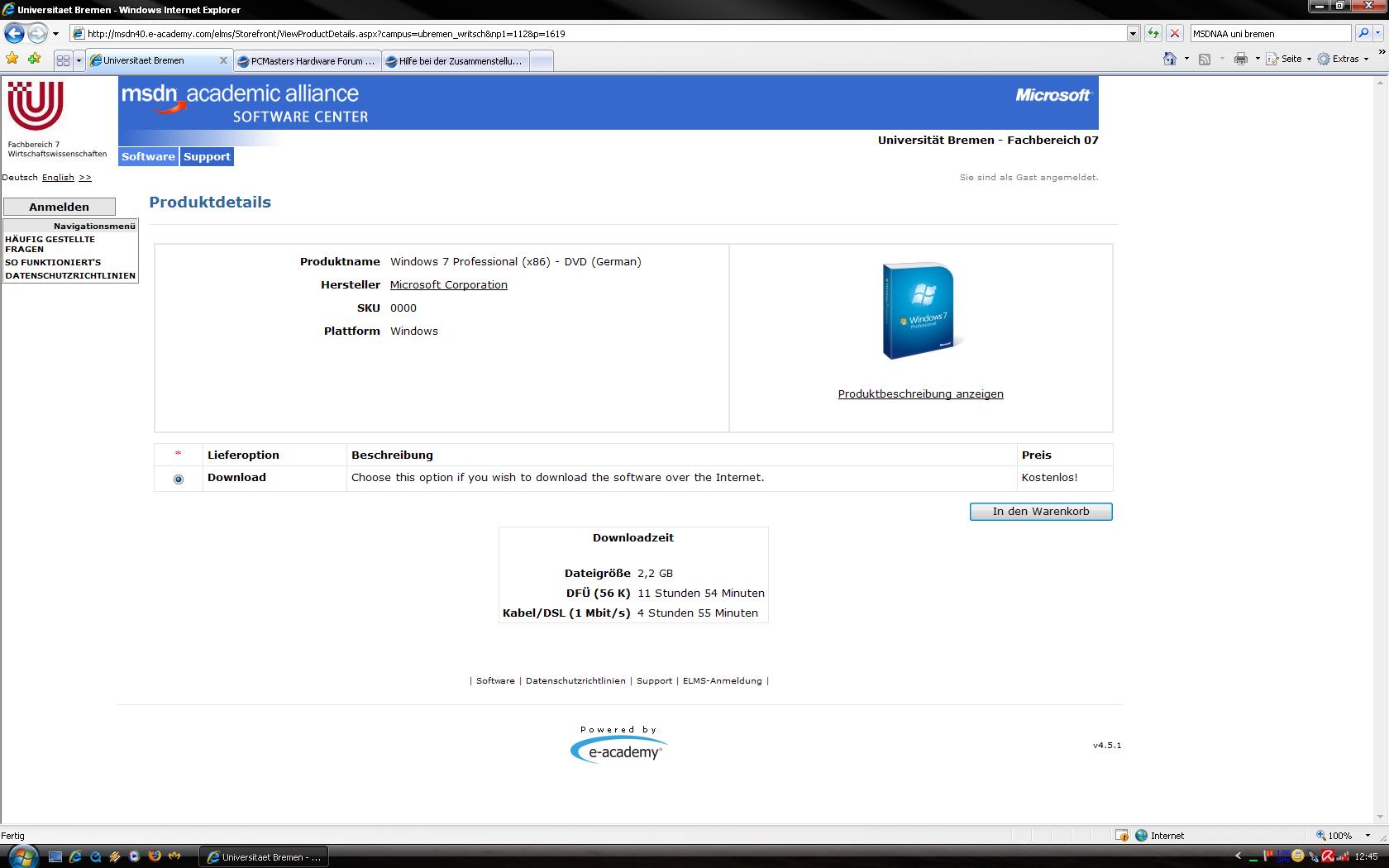
Task: Open the Home button dropdown arrow
Action: pos(1186,59)
